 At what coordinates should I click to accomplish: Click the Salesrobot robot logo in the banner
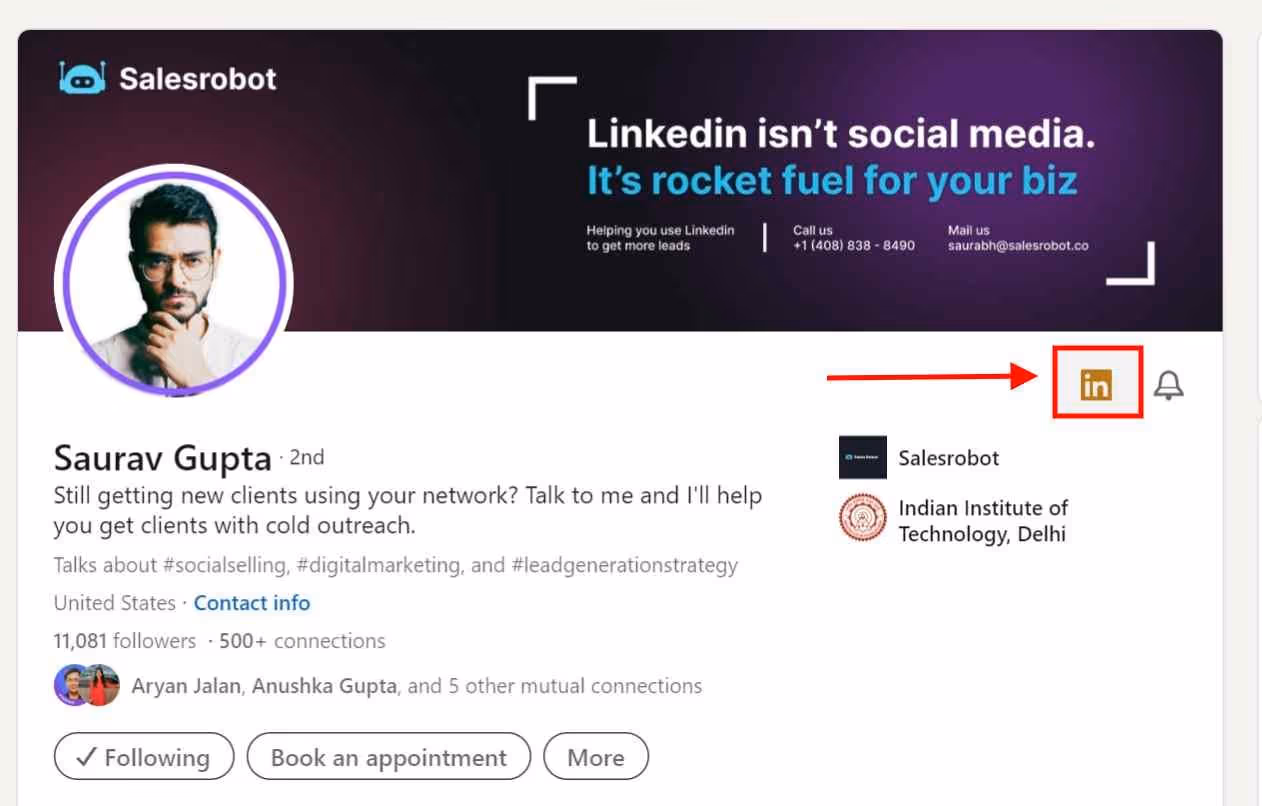82,77
